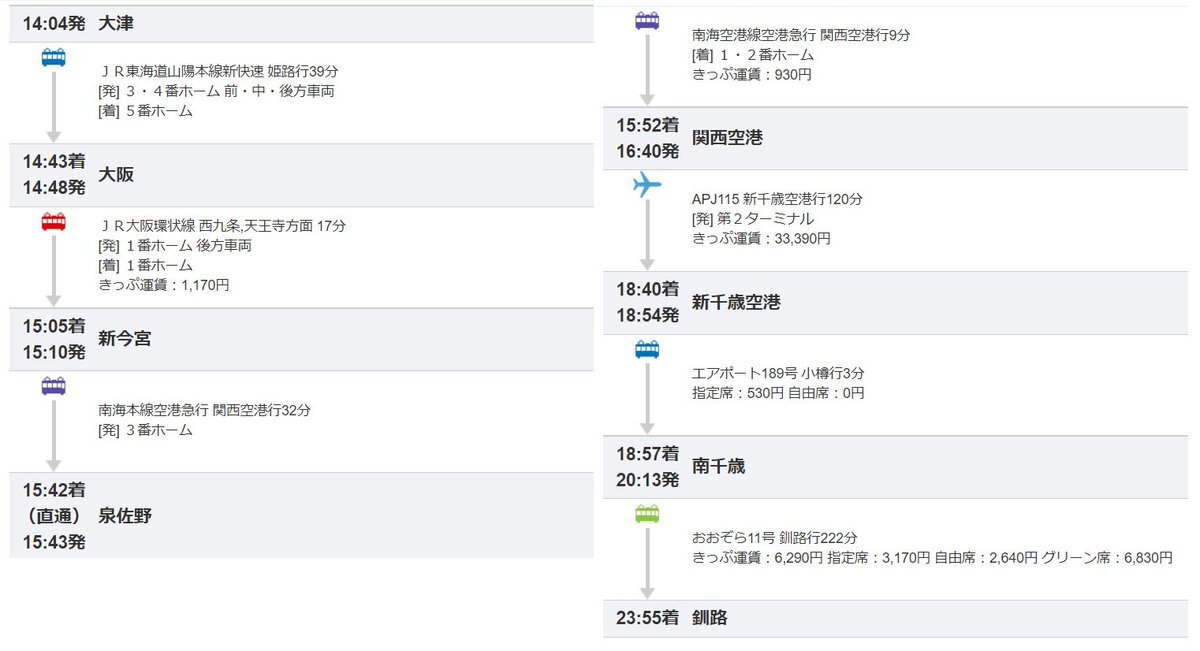
Task: Click the 14:04発 departure time
Action: pyautogui.click(x=54, y=24)
